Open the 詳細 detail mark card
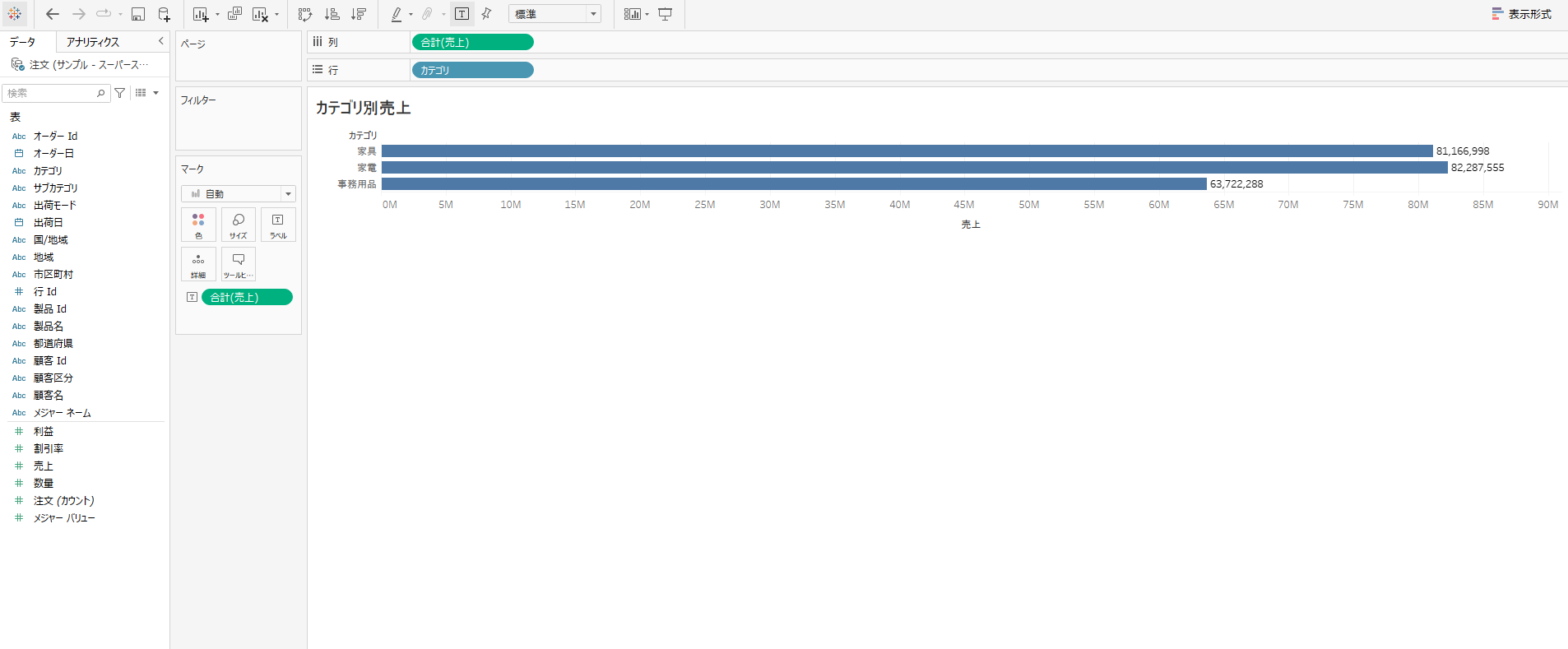The width and height of the screenshot is (1568, 649). 198,264
